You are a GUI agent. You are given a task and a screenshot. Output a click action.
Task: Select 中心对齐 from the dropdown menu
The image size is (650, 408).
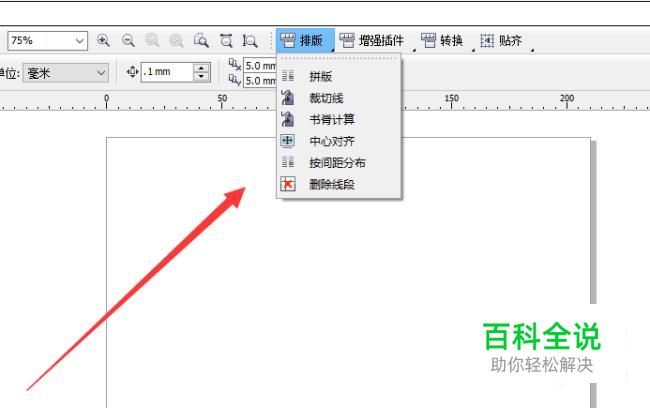pyautogui.click(x=339, y=141)
